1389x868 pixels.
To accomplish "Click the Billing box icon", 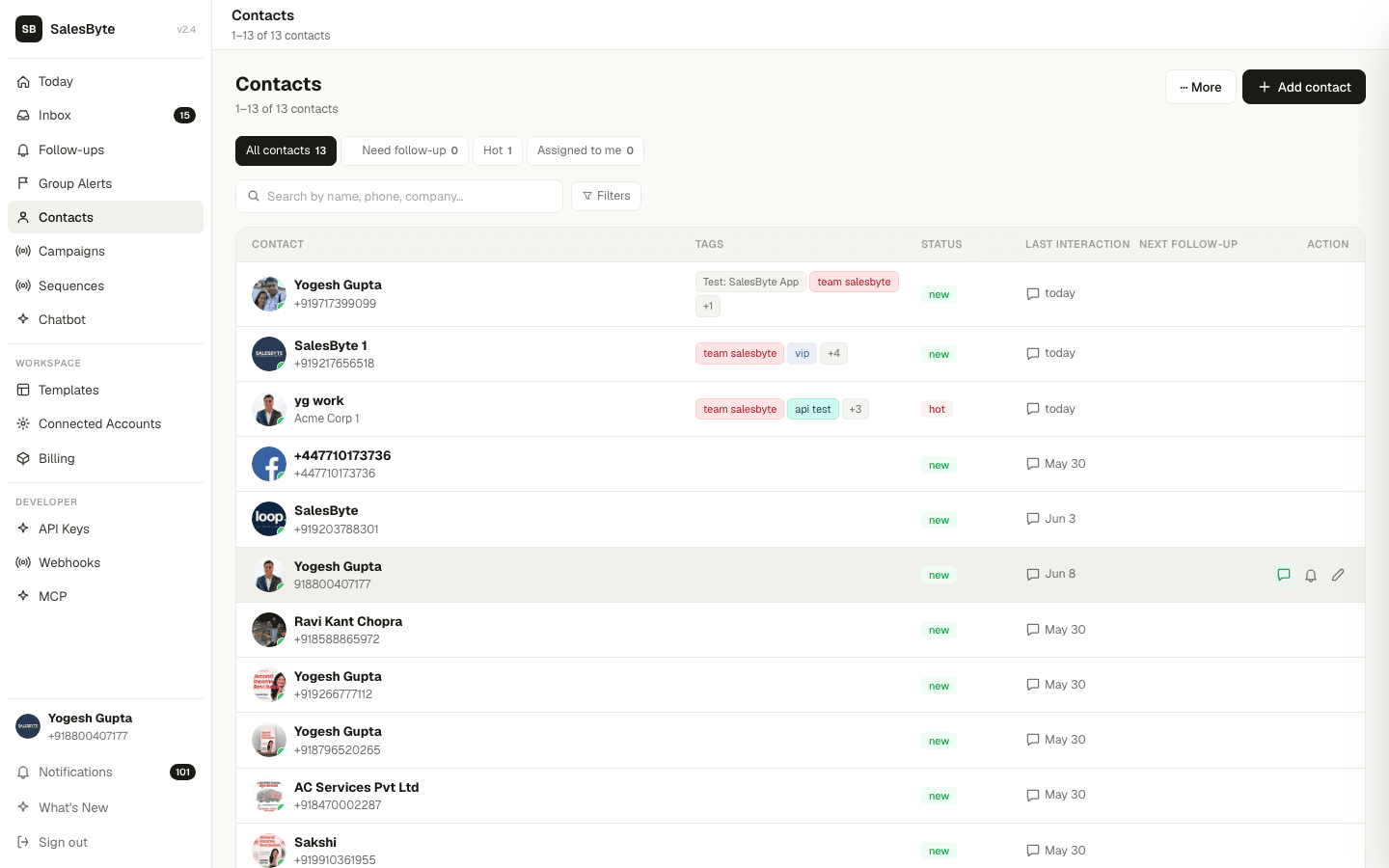I will tap(23, 458).
